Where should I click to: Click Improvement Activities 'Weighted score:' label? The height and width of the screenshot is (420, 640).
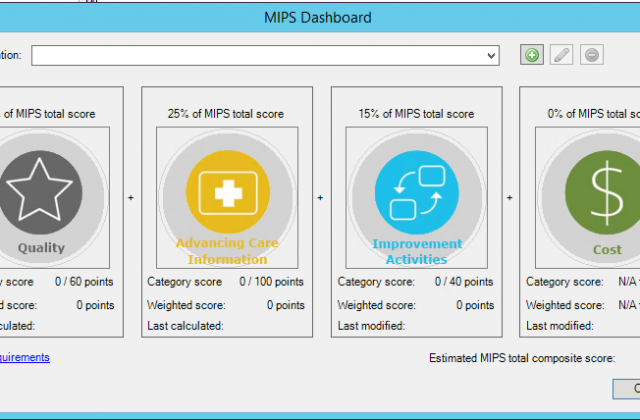377,305
